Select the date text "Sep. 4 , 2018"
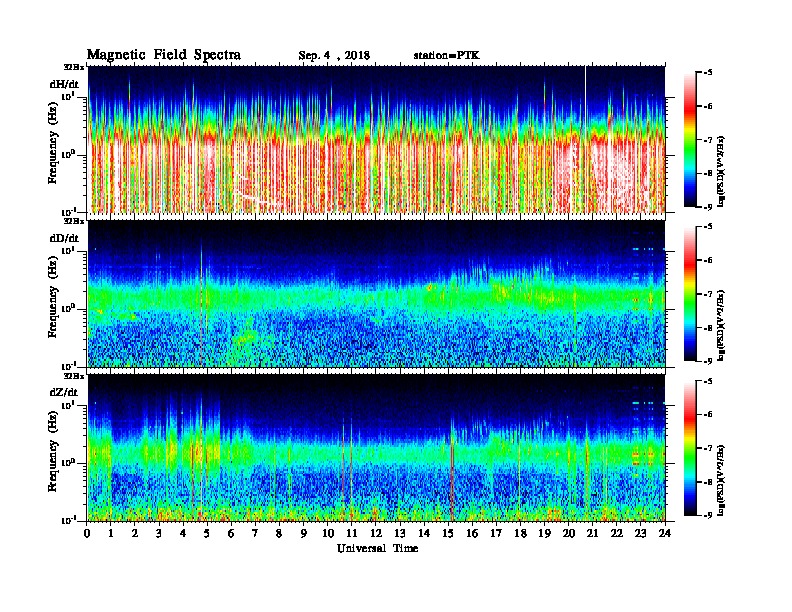Screen dimensions: 792x612 tap(334, 56)
